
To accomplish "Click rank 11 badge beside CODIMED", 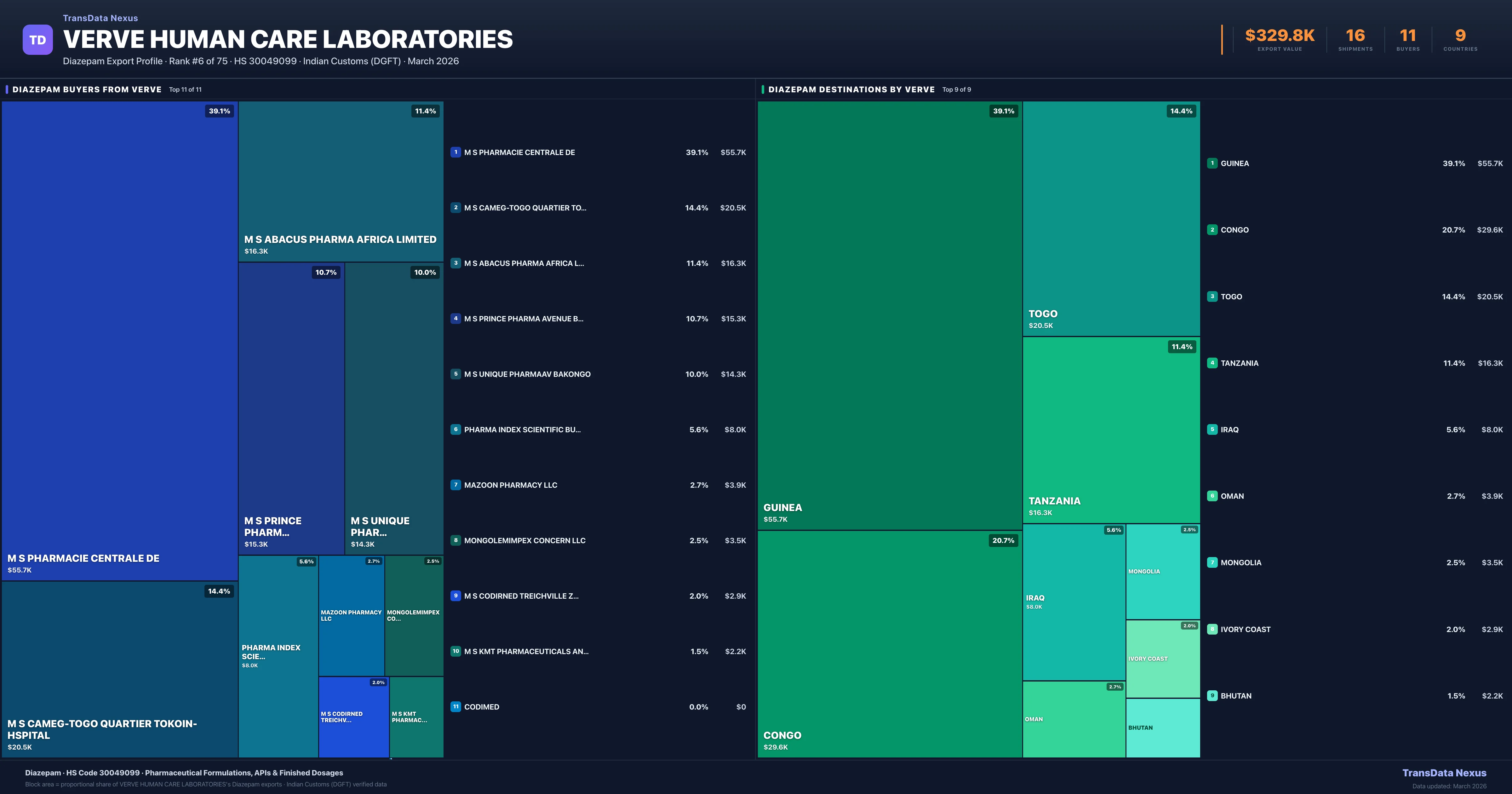I will click(x=455, y=706).
